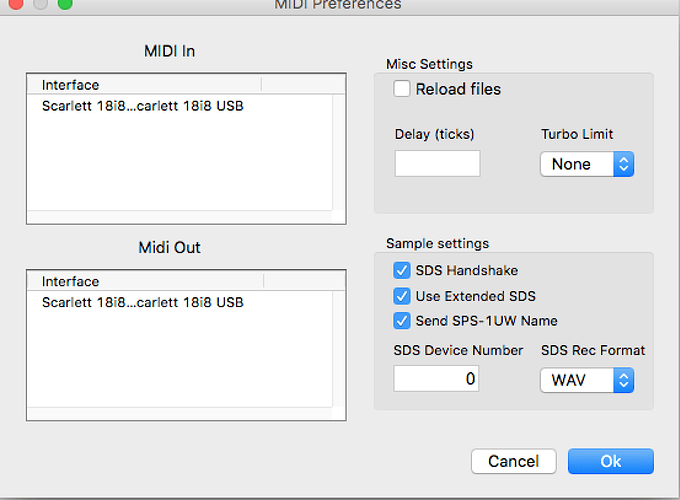Screen dimensions: 680x500
Task: Click the grey minimize window button
Action: click(40, 4)
